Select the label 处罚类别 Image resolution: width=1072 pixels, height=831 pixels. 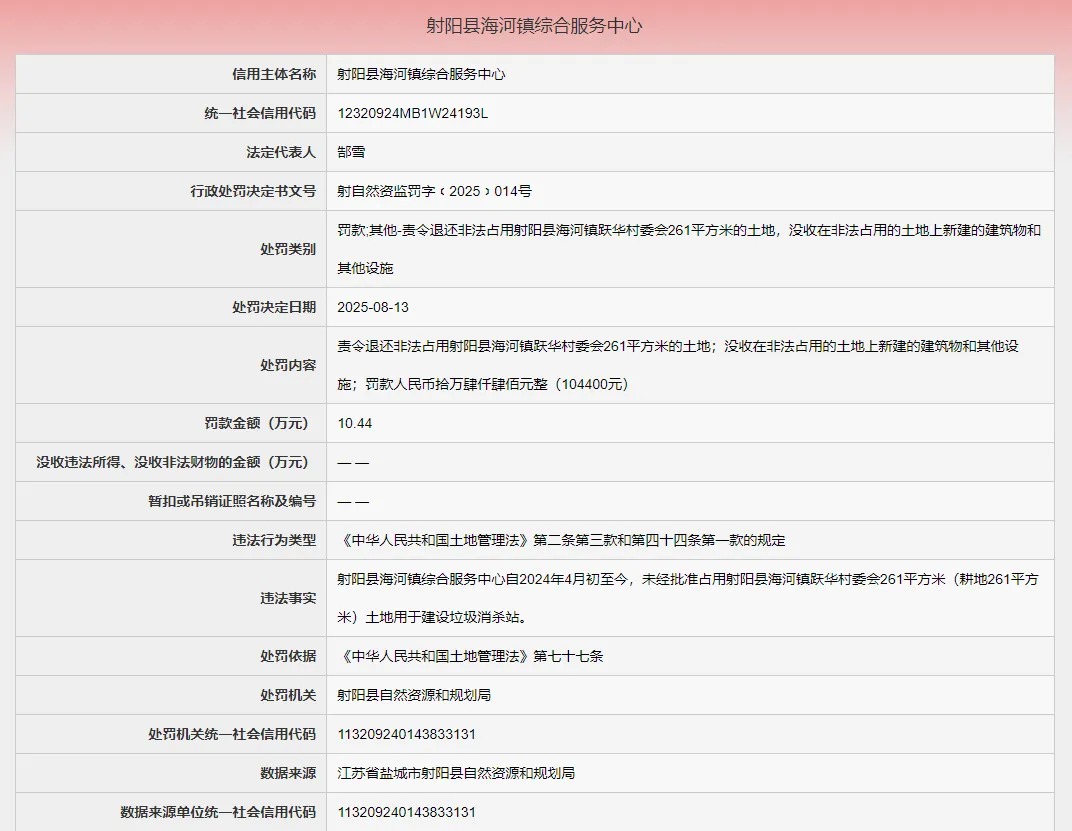click(288, 249)
